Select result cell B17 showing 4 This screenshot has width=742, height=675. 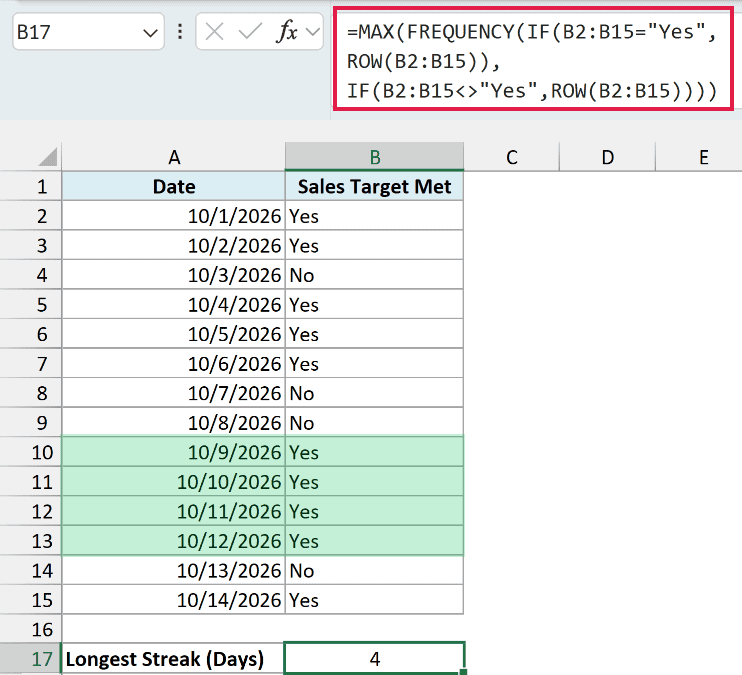click(374, 659)
